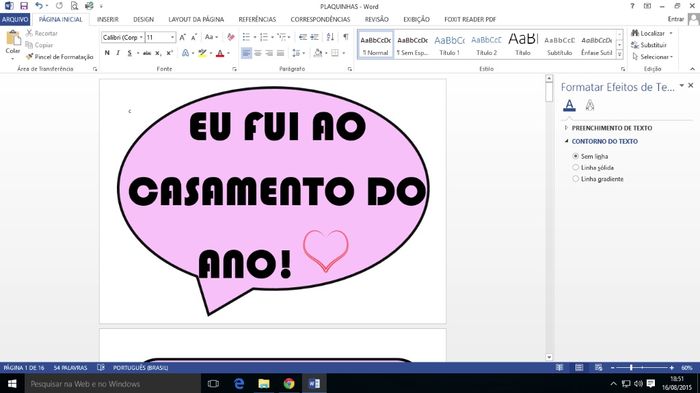Image resolution: width=700 pixels, height=393 pixels.
Task: Select Linha sólida radio option
Action: coord(575,167)
